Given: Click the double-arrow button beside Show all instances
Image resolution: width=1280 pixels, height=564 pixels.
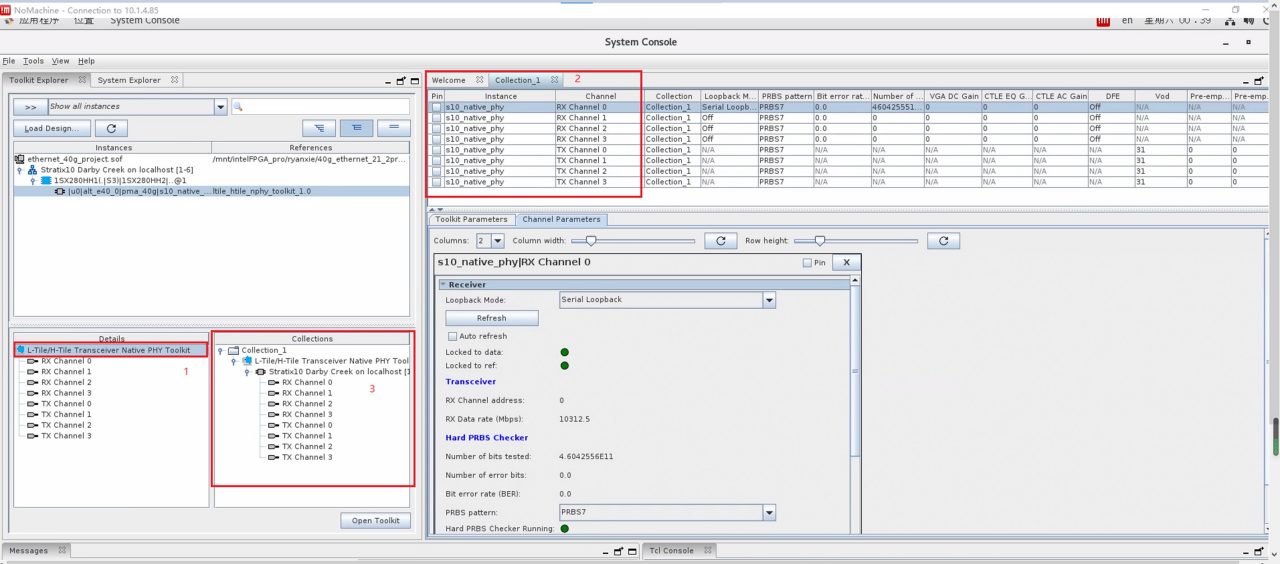Looking at the screenshot, I should [30, 107].
